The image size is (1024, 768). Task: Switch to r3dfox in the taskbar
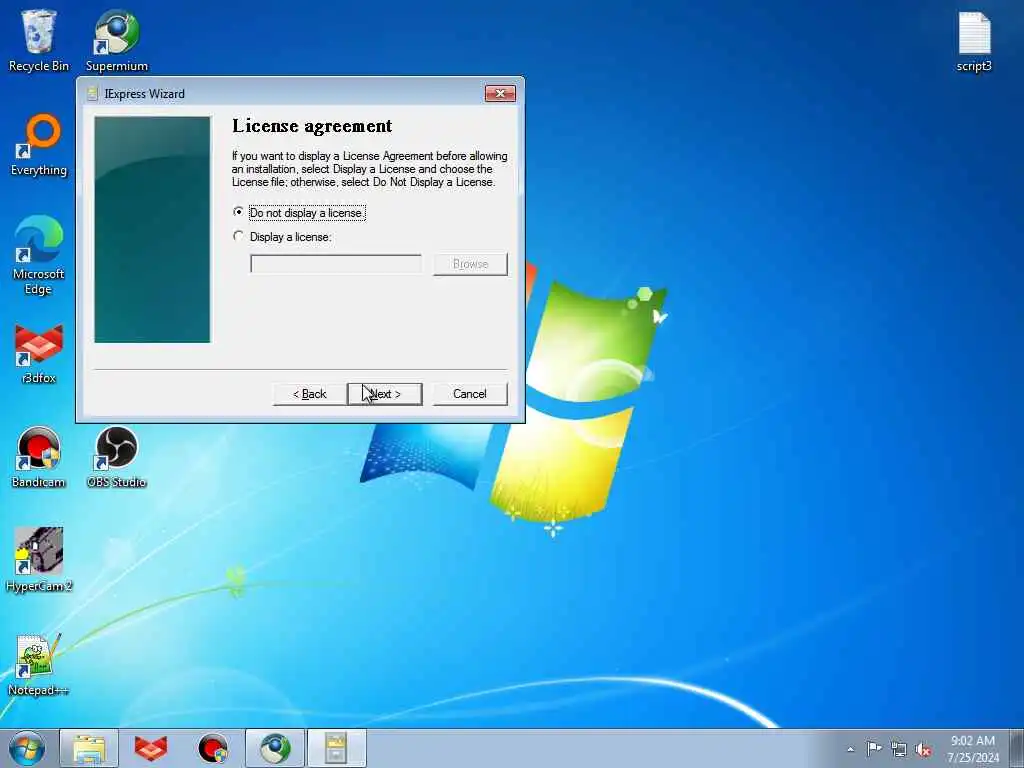151,748
